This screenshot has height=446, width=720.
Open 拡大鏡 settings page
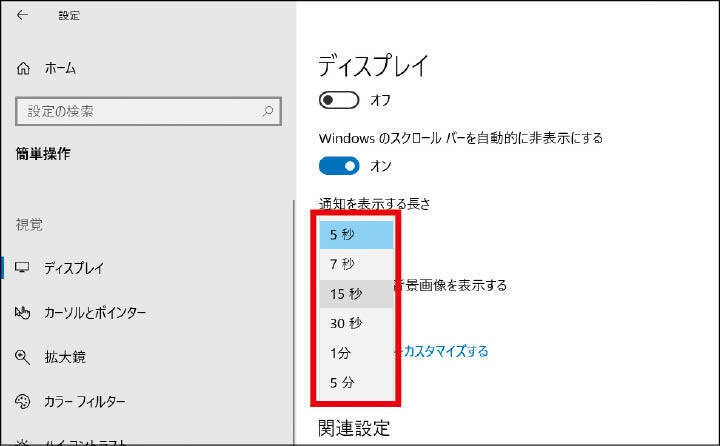[65, 357]
